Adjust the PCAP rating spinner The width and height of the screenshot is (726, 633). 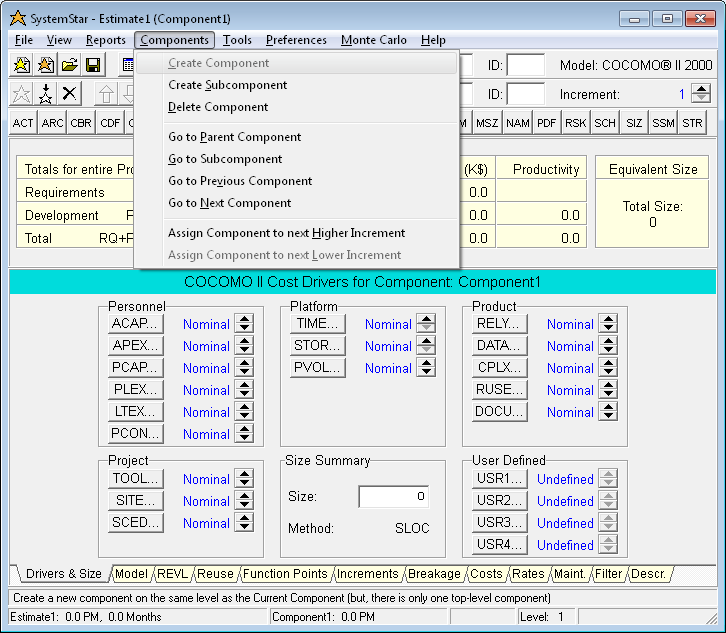point(244,368)
